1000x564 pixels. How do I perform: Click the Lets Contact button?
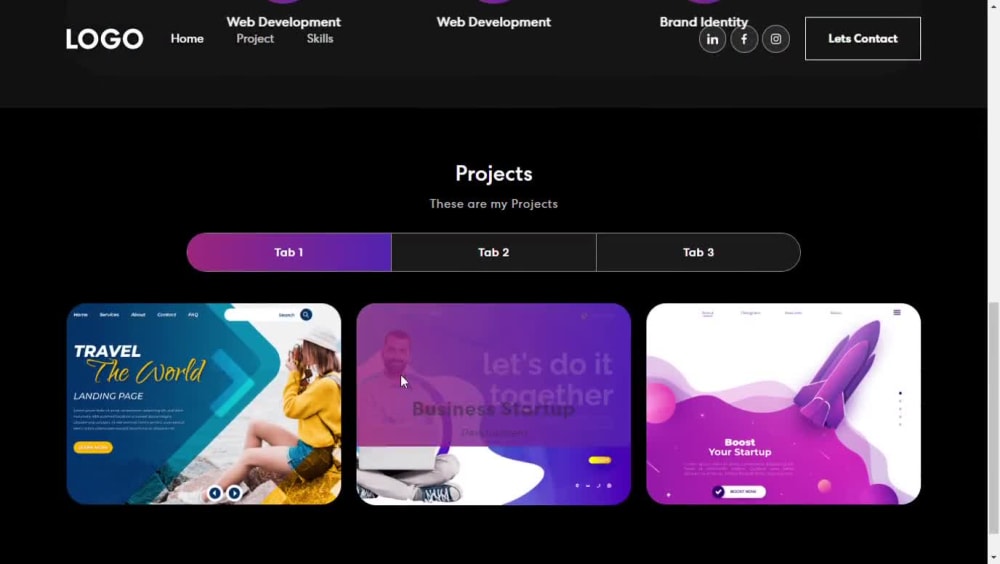point(862,39)
